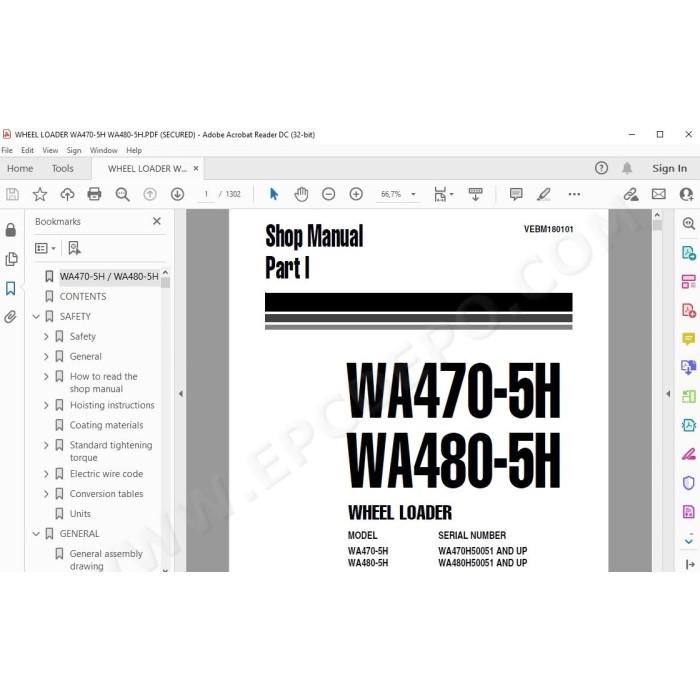Click the share link icon
Screen dimensions: 700x700
point(631,194)
